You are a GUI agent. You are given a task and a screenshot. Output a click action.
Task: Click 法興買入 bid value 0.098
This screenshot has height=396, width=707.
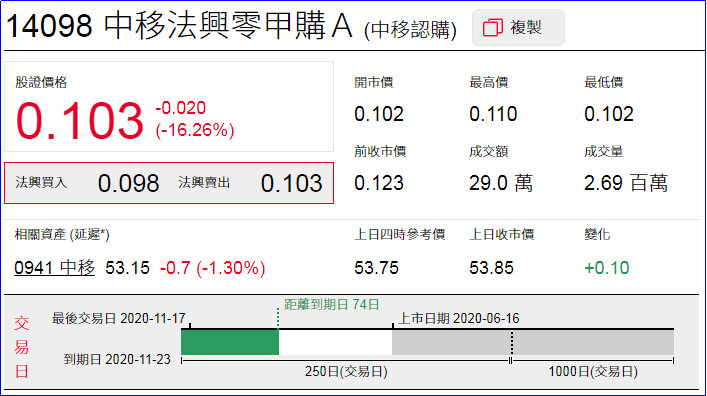[x=129, y=183]
